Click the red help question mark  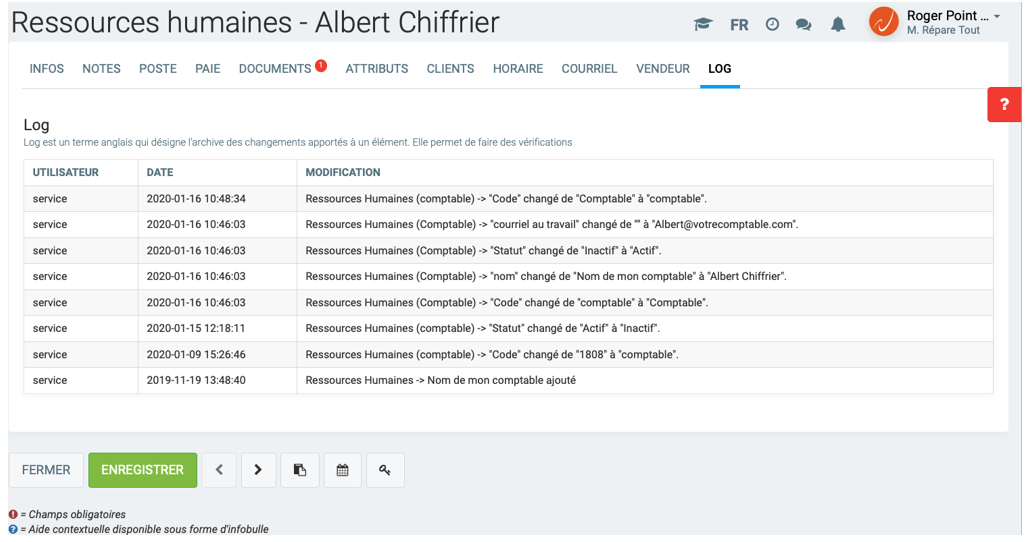coord(1004,104)
